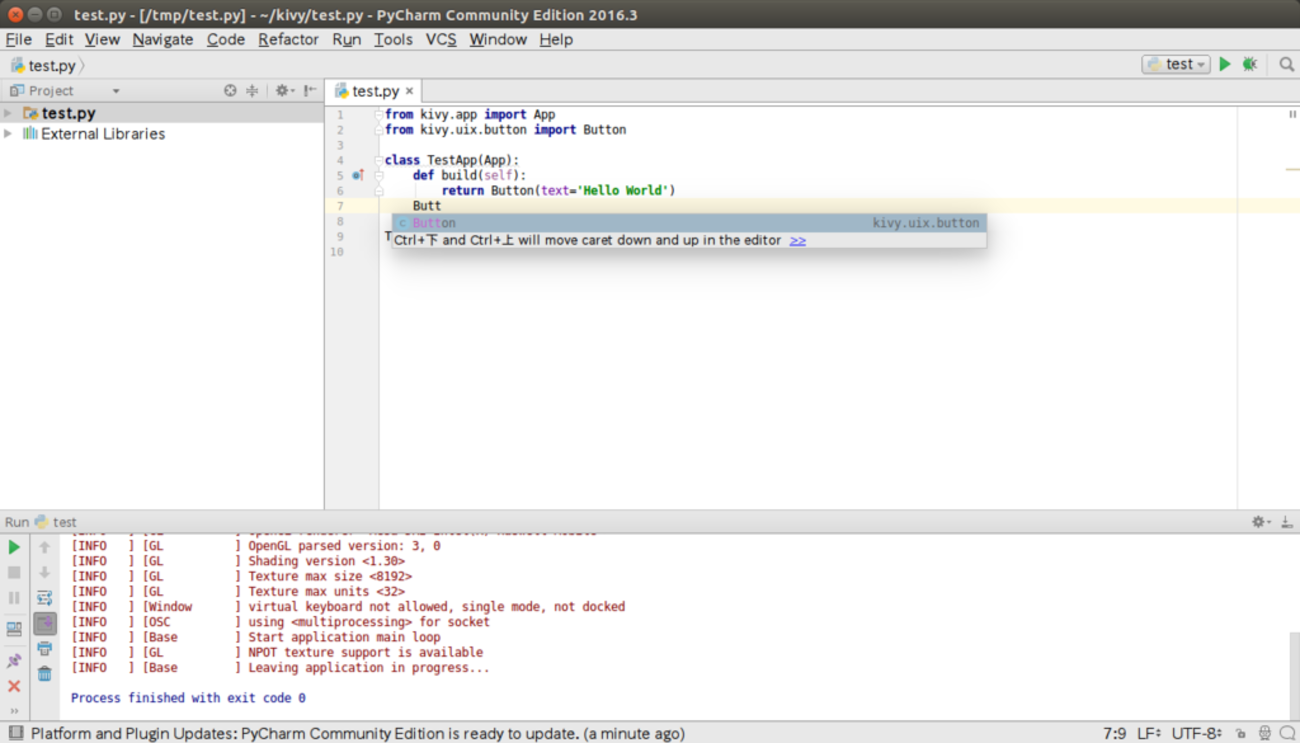Viewport: 1300px width, 743px height.
Task: Click the green Run button in main toolbar
Action: tap(1224, 64)
